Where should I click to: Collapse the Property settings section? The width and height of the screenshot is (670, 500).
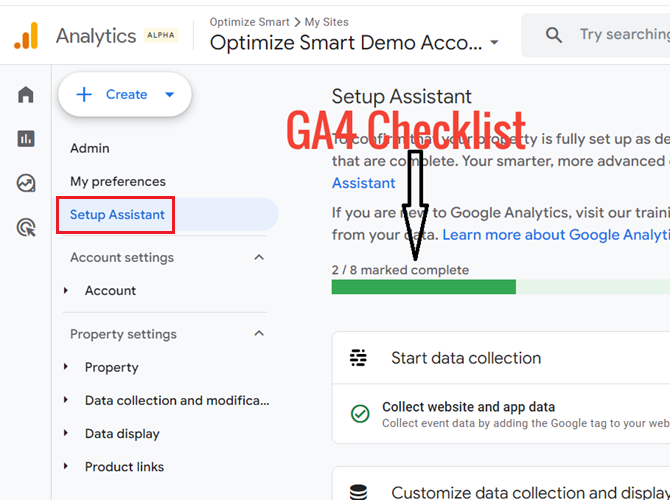coord(259,333)
